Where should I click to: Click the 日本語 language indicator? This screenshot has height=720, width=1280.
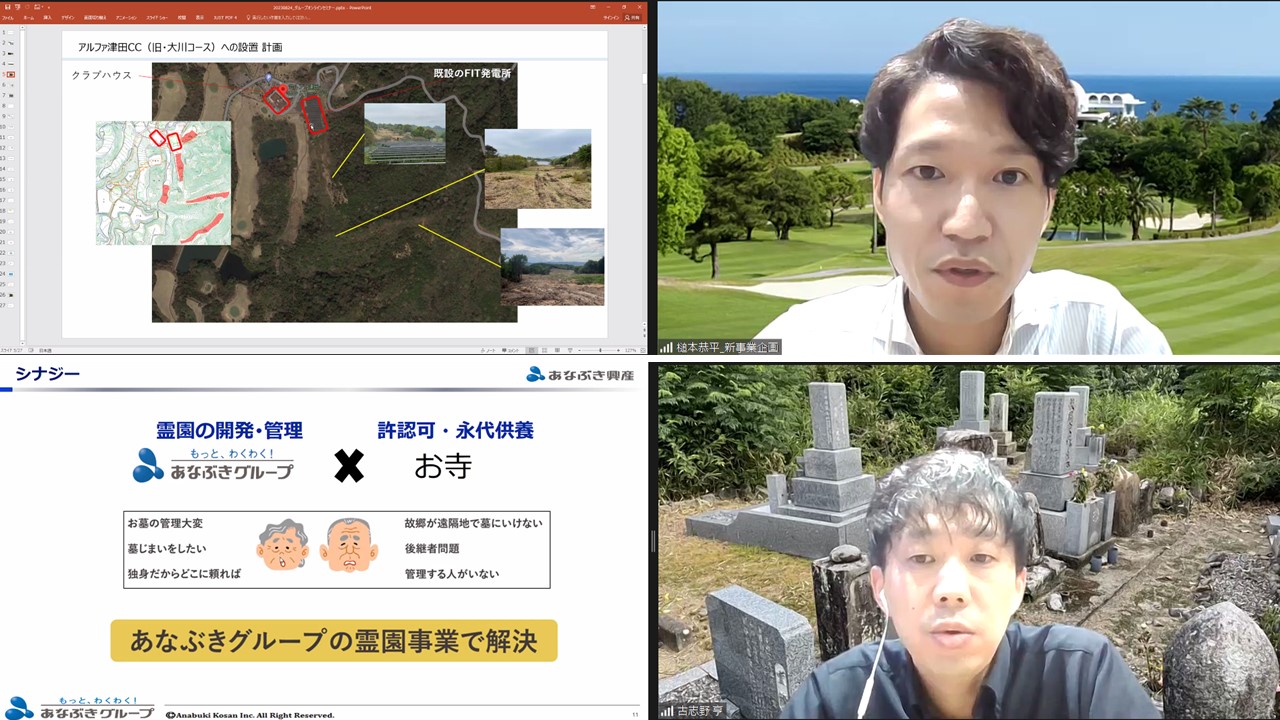click(x=45, y=349)
